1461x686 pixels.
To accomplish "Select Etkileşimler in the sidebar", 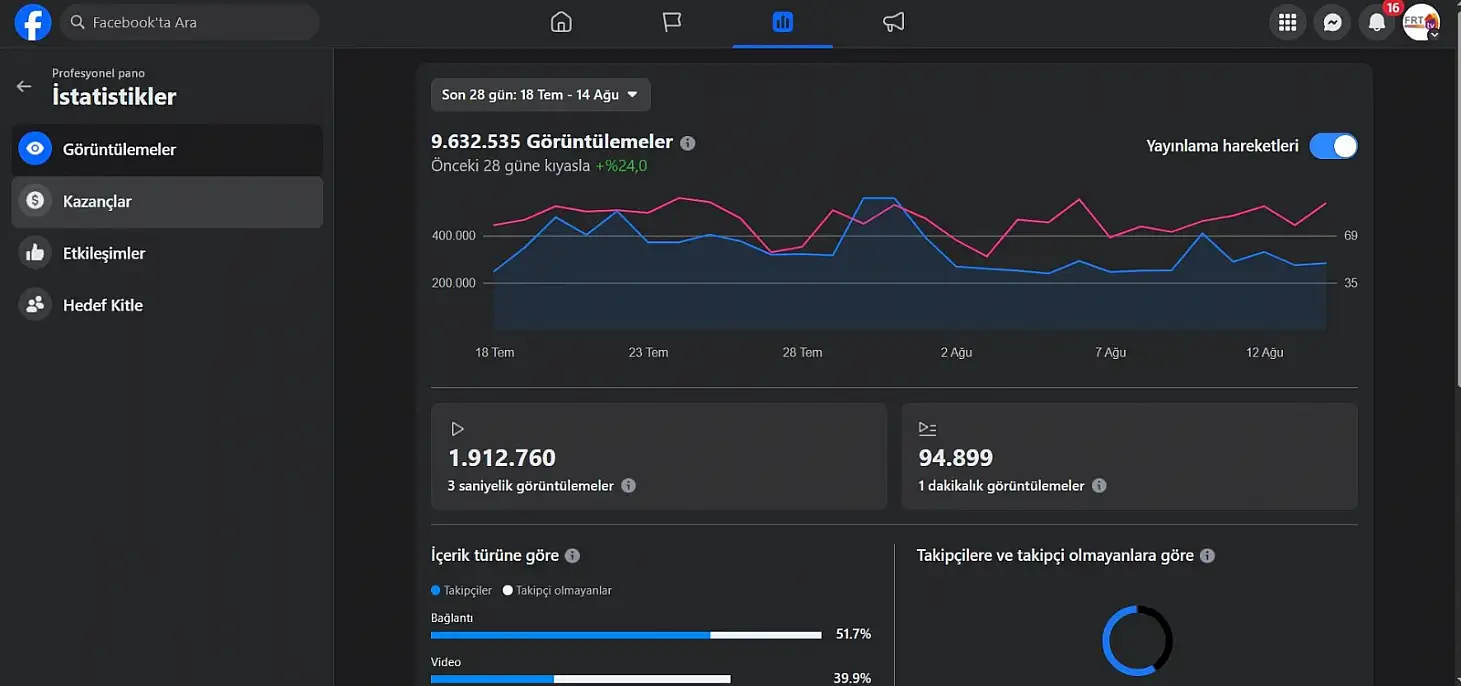I will [167, 254].
